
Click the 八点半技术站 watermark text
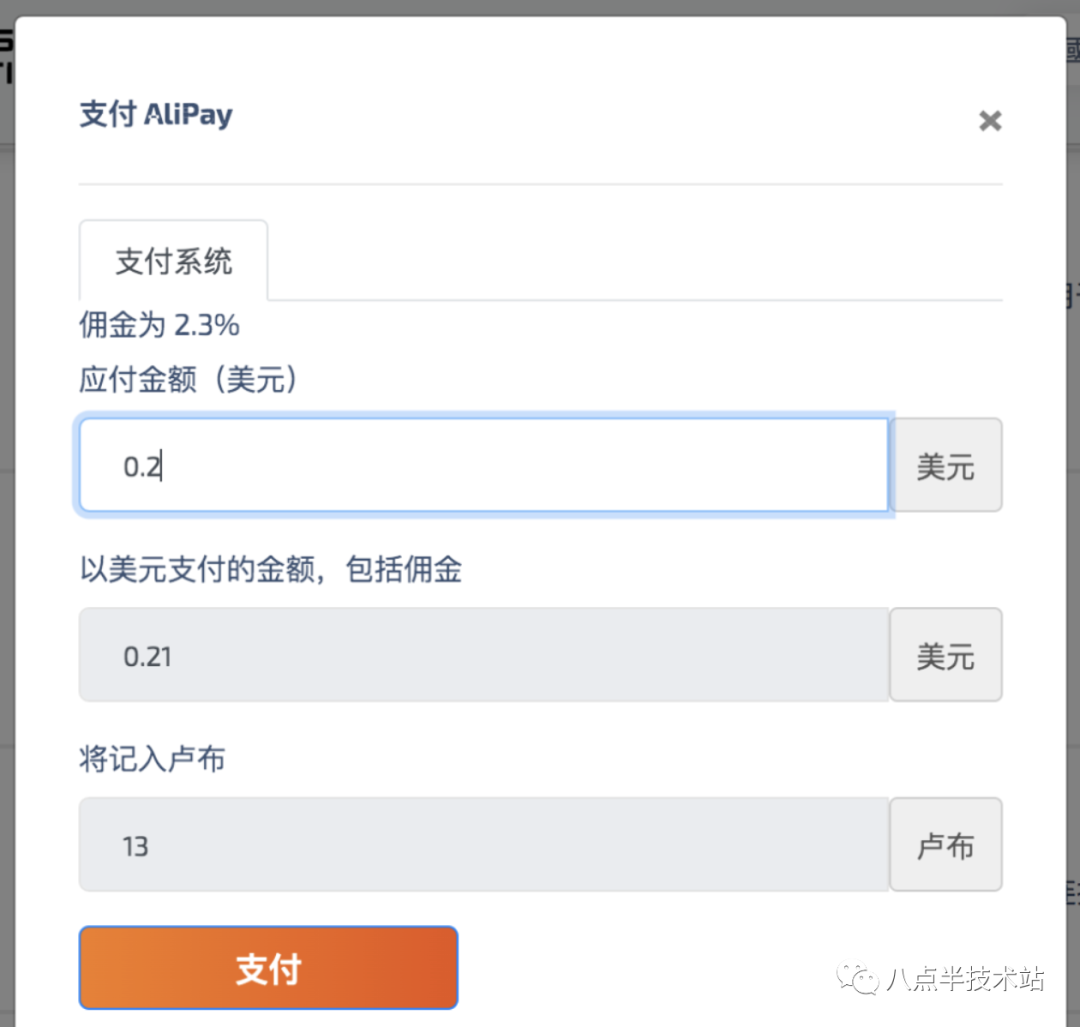coord(965,978)
